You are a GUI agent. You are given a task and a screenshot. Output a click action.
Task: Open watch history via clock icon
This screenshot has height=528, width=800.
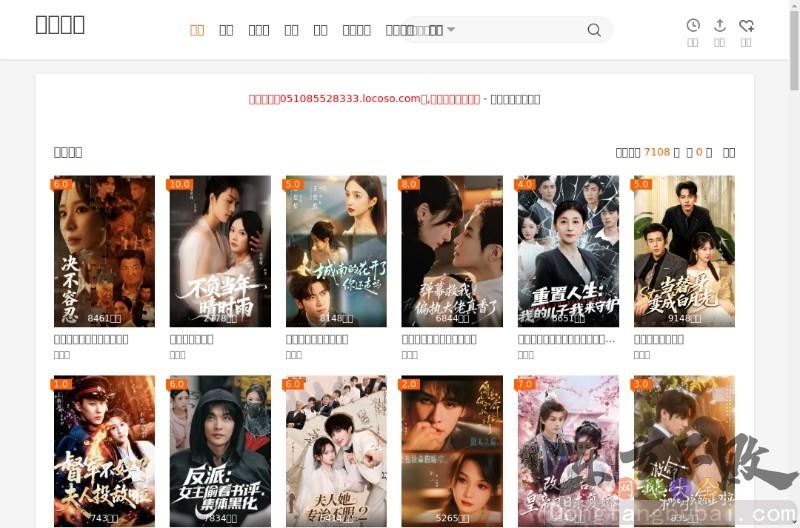pyautogui.click(x=693, y=26)
